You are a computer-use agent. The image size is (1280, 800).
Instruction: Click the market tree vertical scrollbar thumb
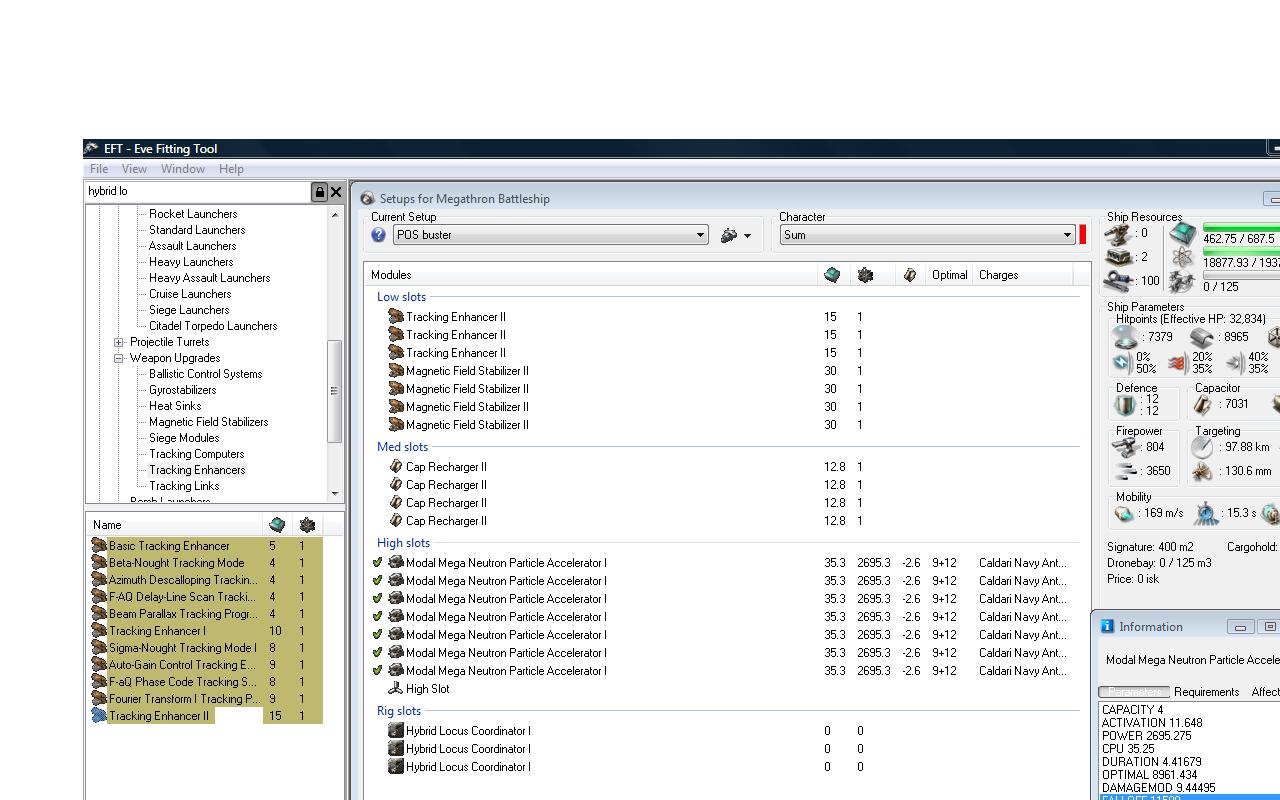[x=335, y=391]
